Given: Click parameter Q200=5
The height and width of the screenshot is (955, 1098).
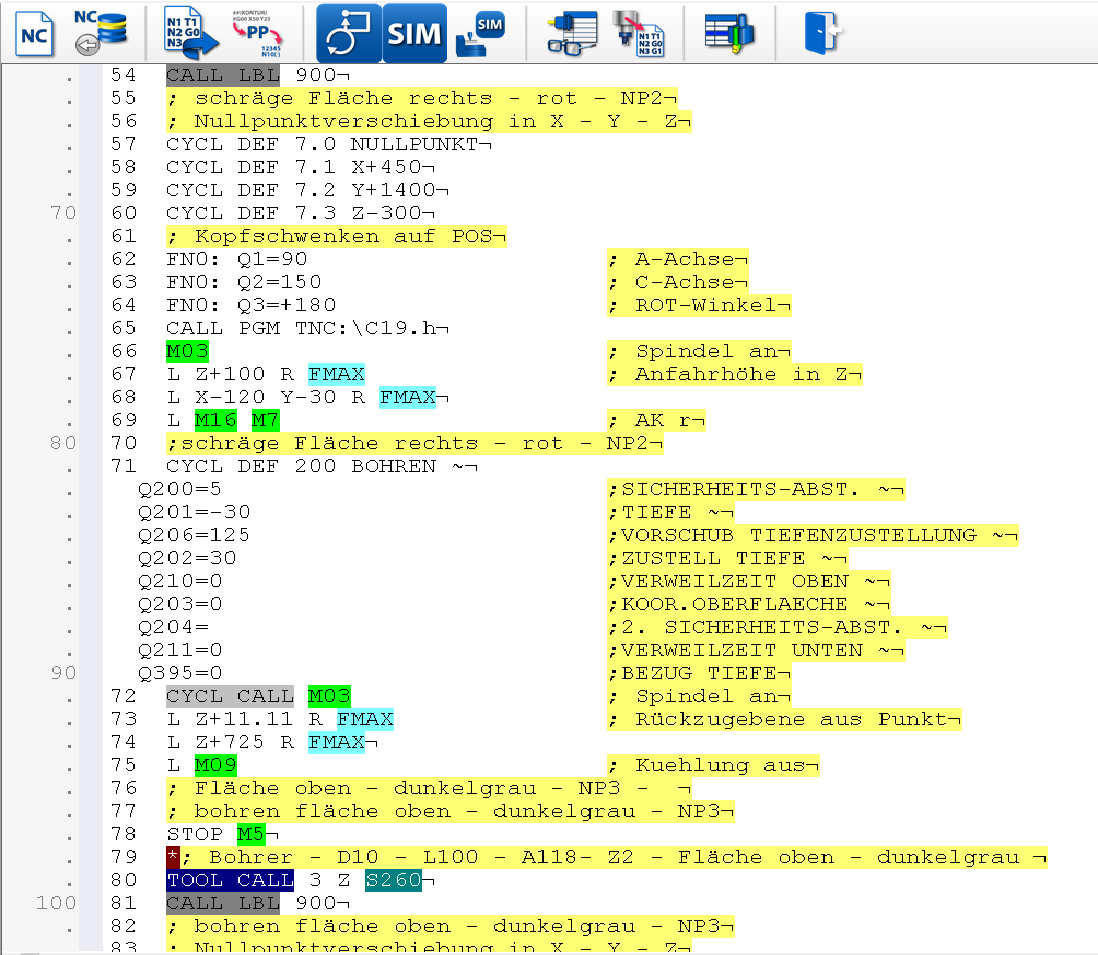Looking at the screenshot, I should (180, 489).
